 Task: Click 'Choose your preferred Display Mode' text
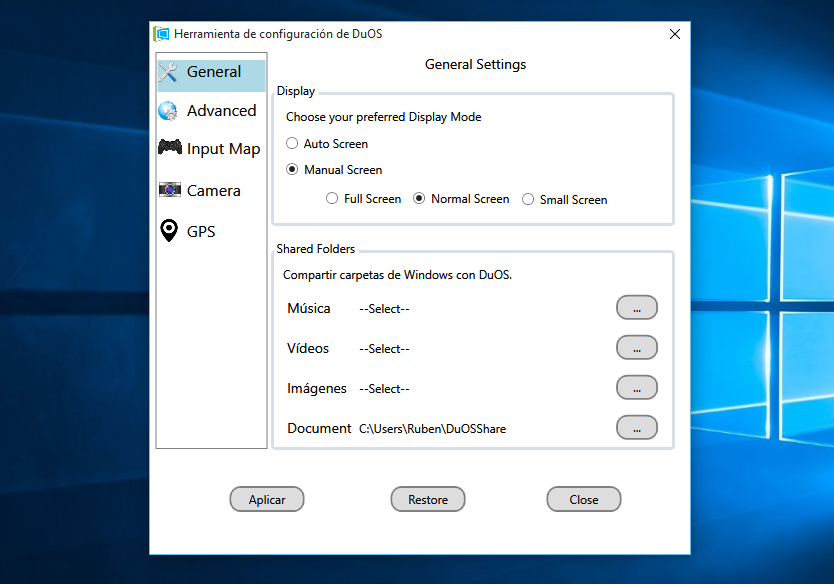(x=383, y=117)
